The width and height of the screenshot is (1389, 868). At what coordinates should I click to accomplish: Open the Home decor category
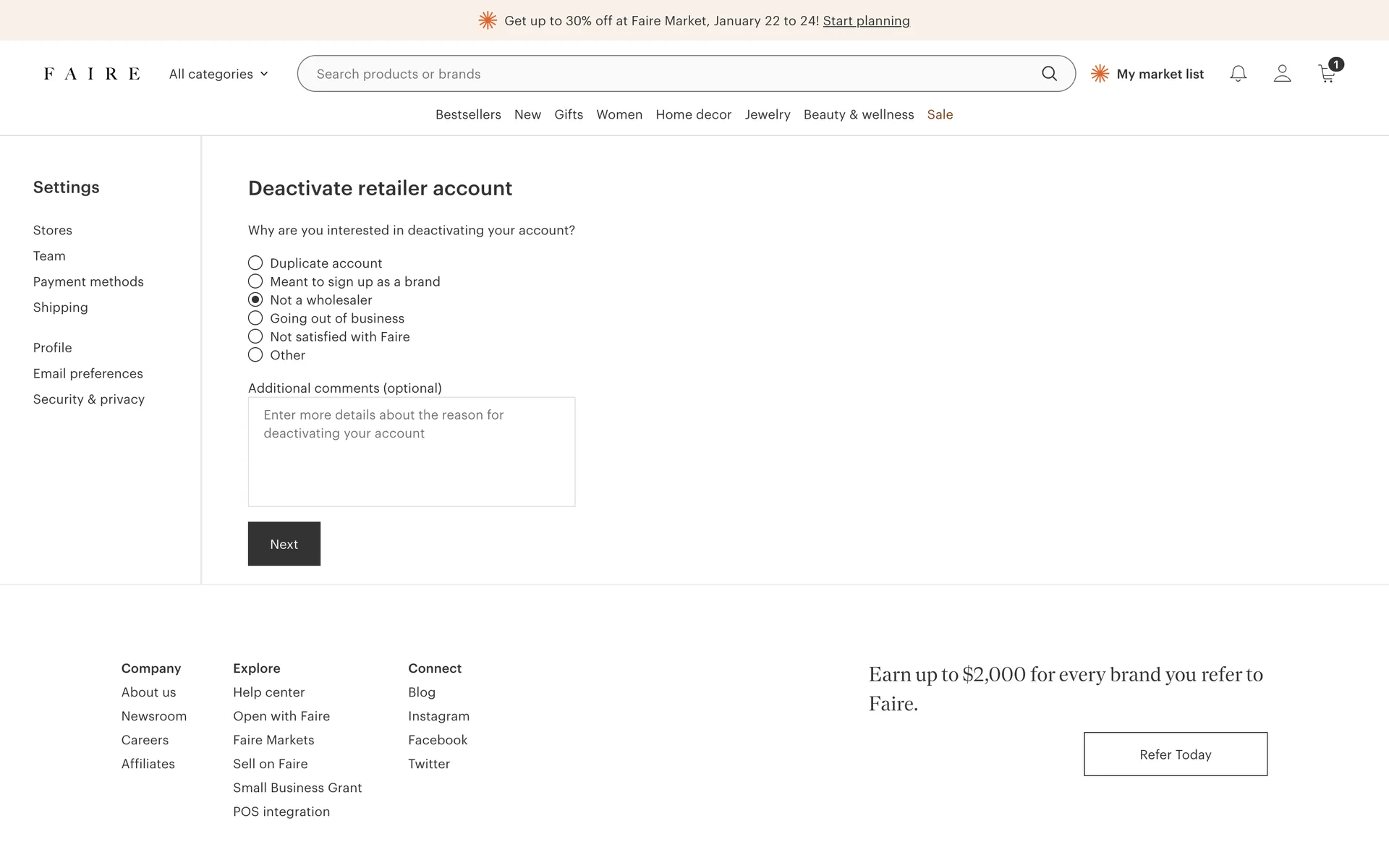693,114
